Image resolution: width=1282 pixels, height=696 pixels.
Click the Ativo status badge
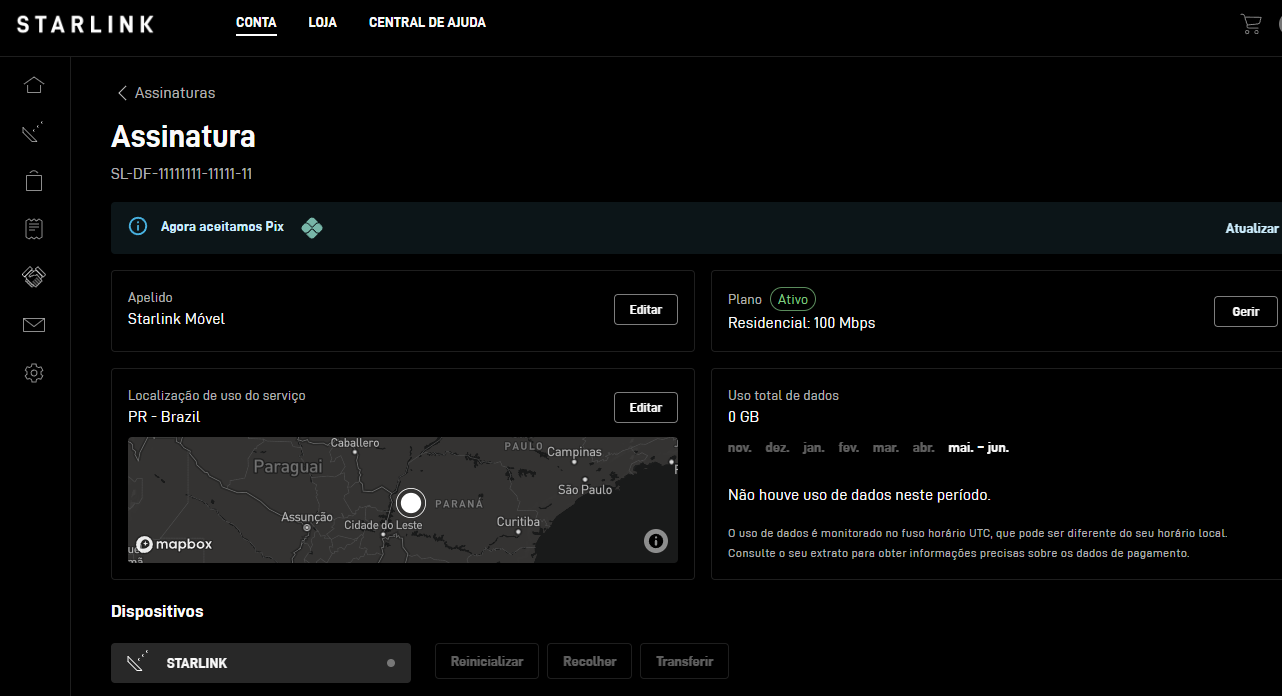coord(793,299)
